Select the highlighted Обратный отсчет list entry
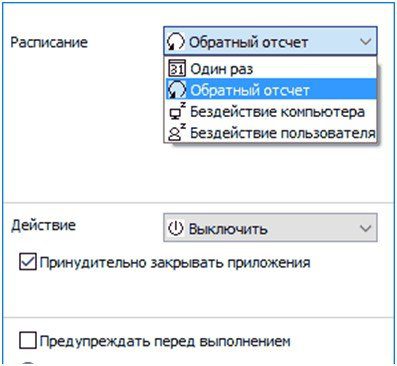 pyautogui.click(x=271, y=90)
